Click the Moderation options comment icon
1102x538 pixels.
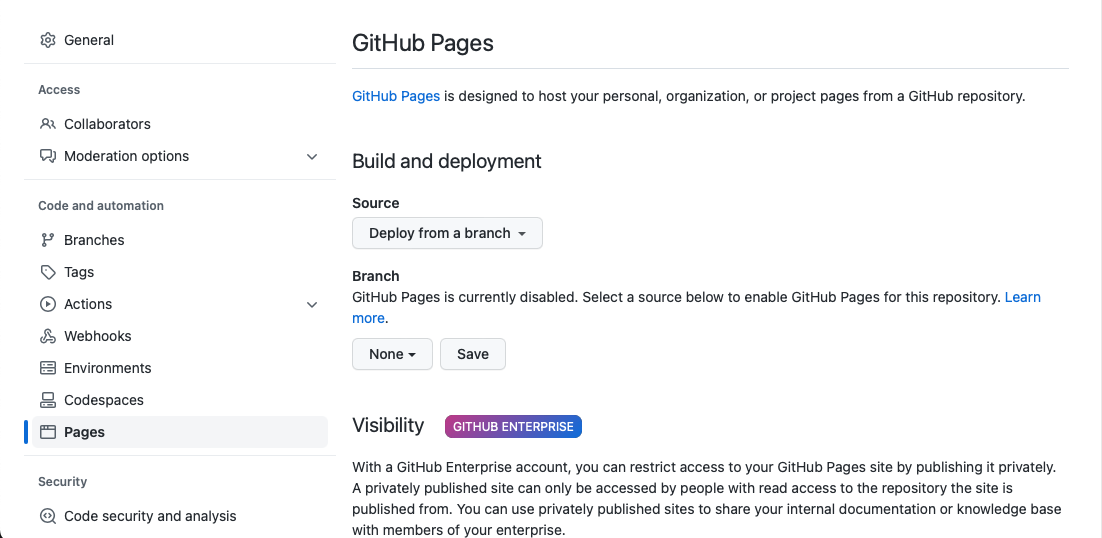(48, 156)
